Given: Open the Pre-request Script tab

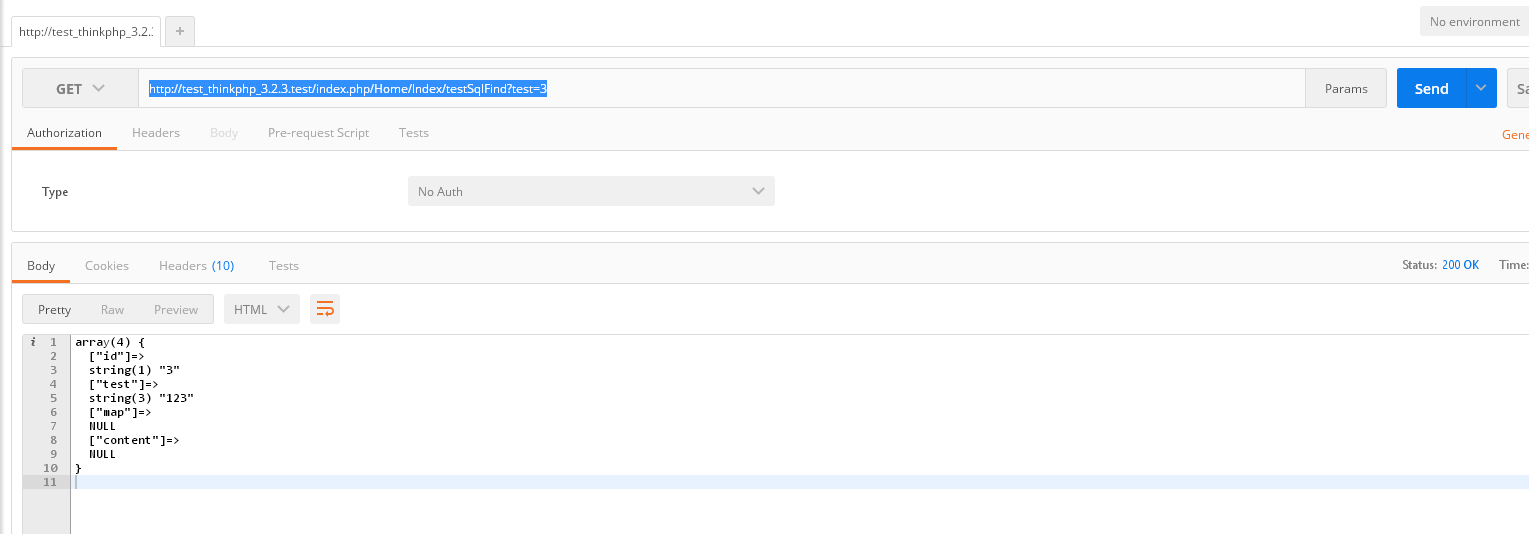Looking at the screenshot, I should pyautogui.click(x=318, y=132).
